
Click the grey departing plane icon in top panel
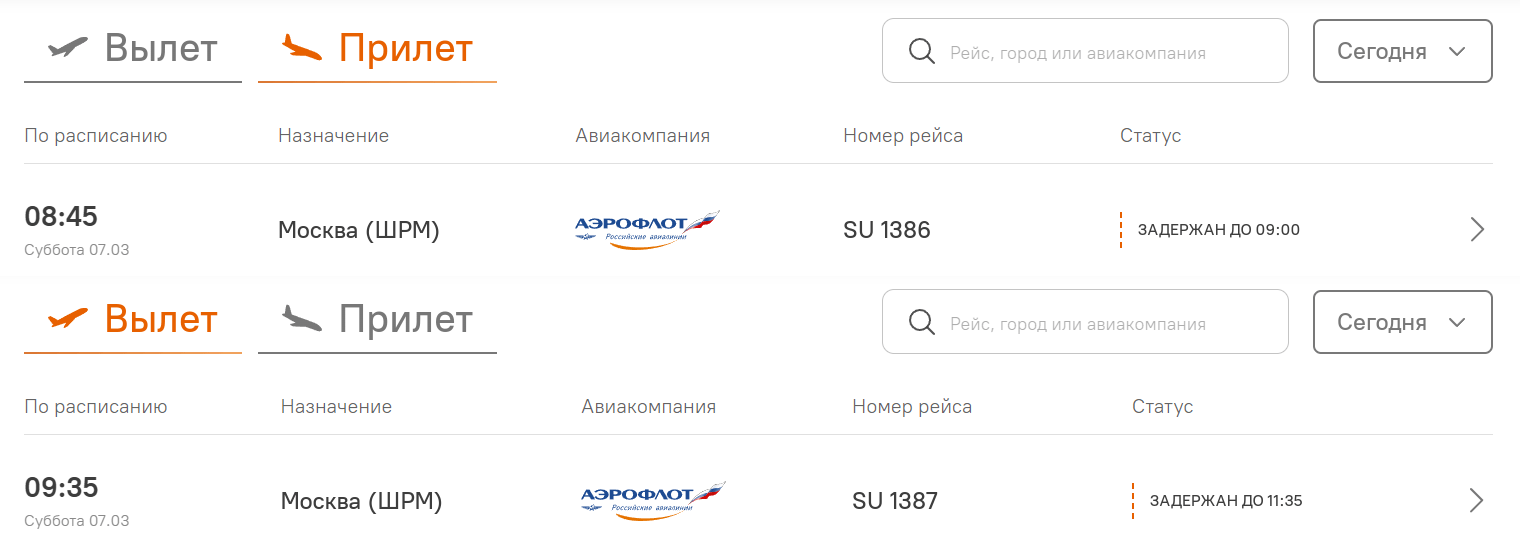(68, 47)
